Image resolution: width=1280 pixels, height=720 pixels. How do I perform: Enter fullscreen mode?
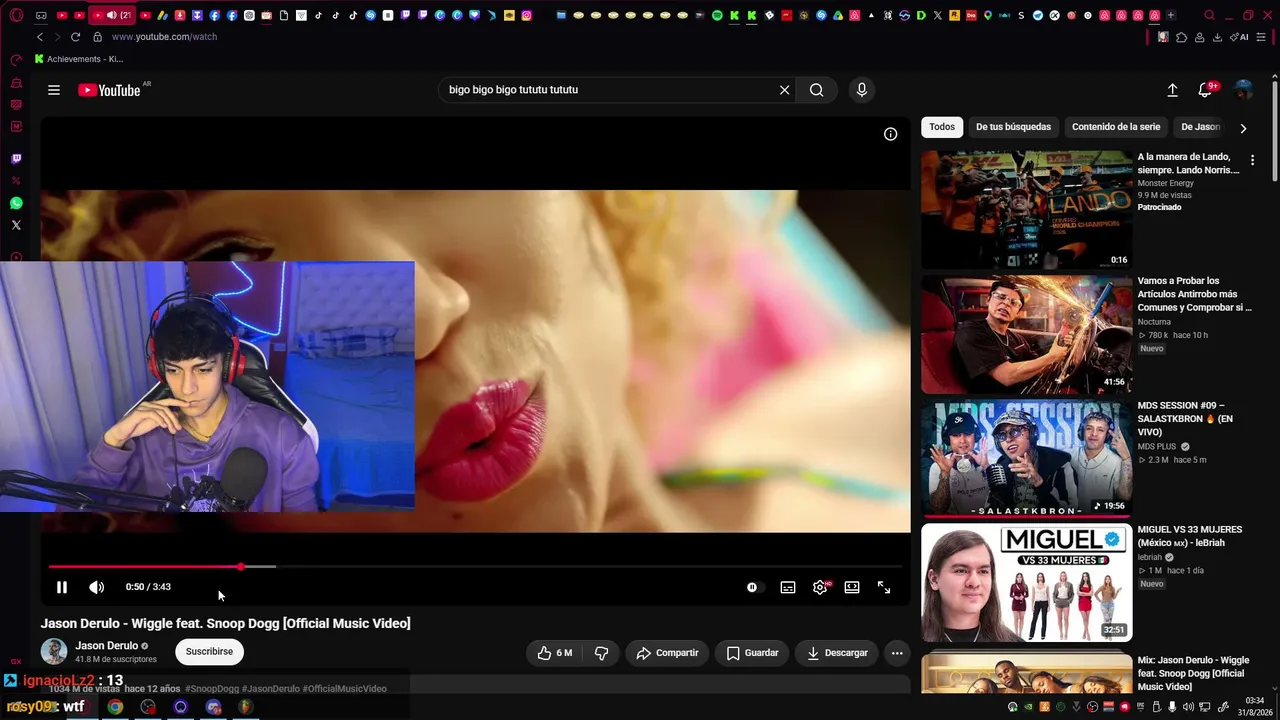(x=884, y=587)
